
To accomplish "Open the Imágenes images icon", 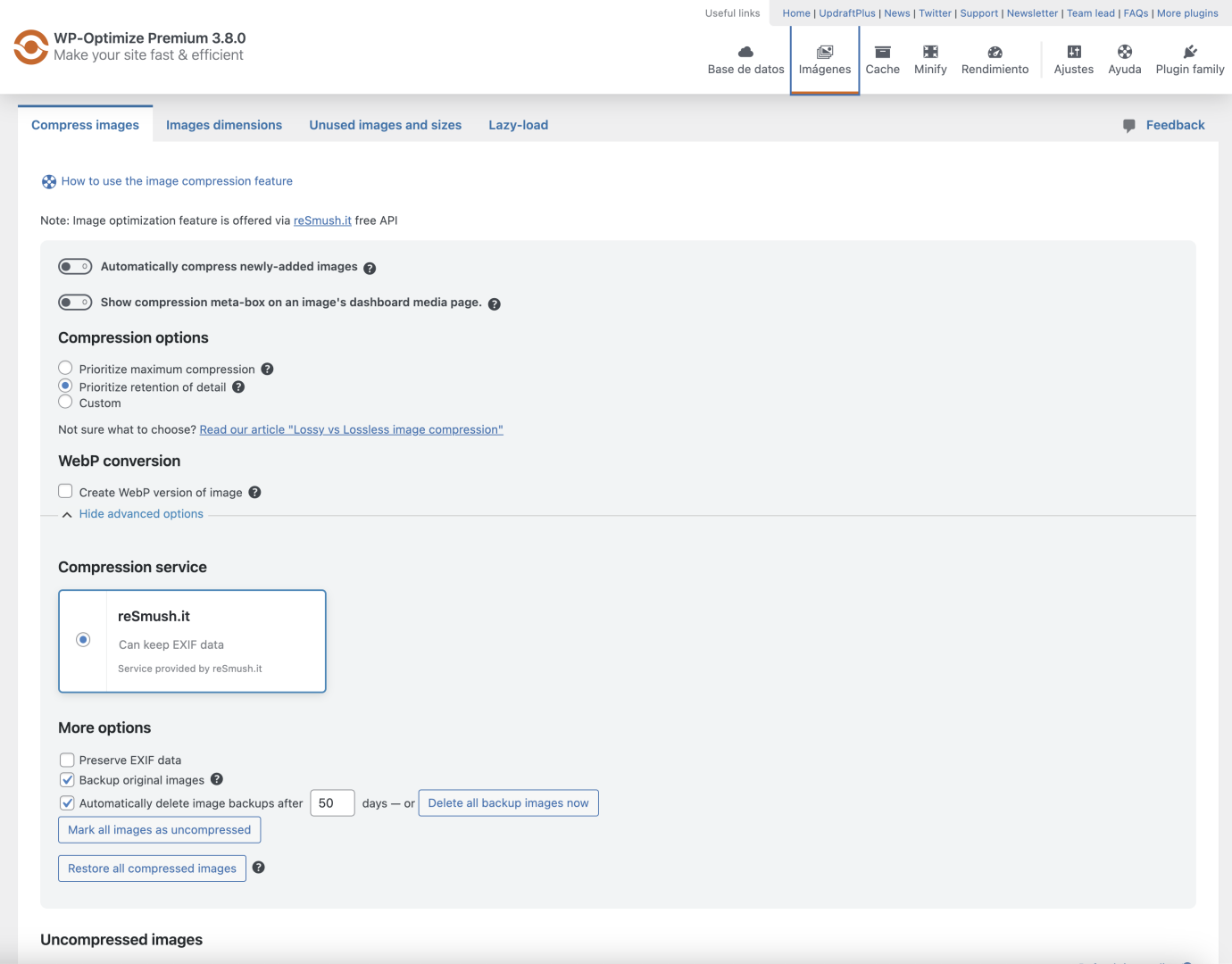I will [x=825, y=52].
